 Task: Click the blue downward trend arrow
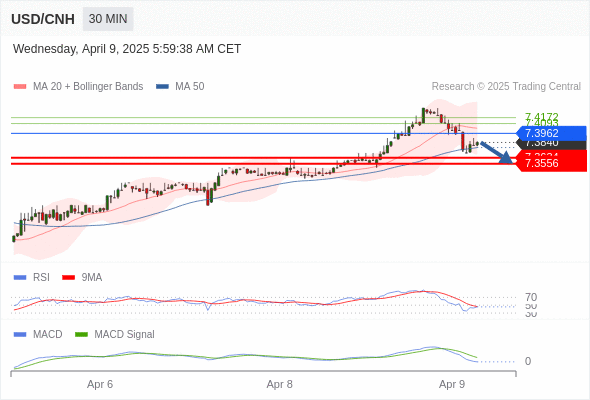[x=496, y=152]
